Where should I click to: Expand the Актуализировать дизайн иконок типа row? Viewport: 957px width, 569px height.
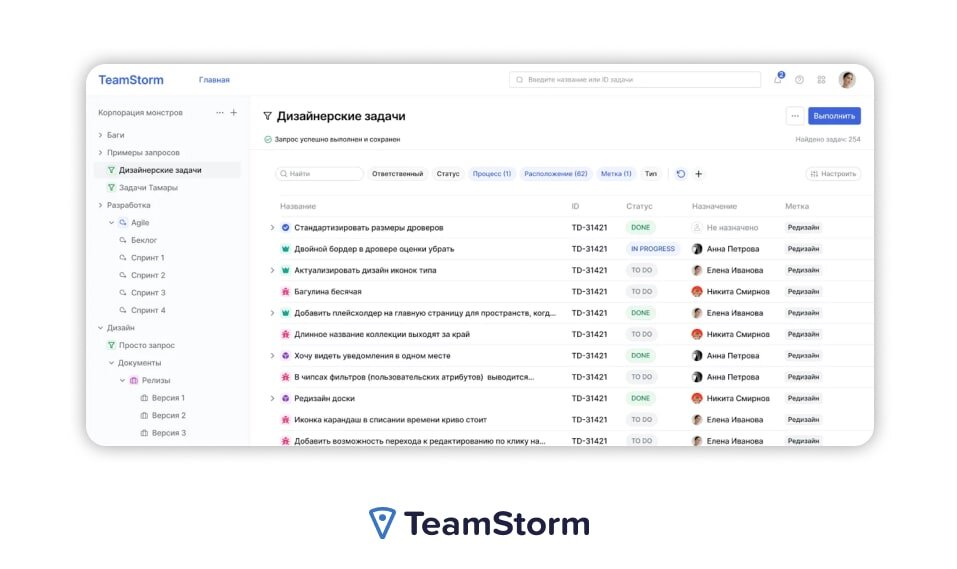coord(272,270)
